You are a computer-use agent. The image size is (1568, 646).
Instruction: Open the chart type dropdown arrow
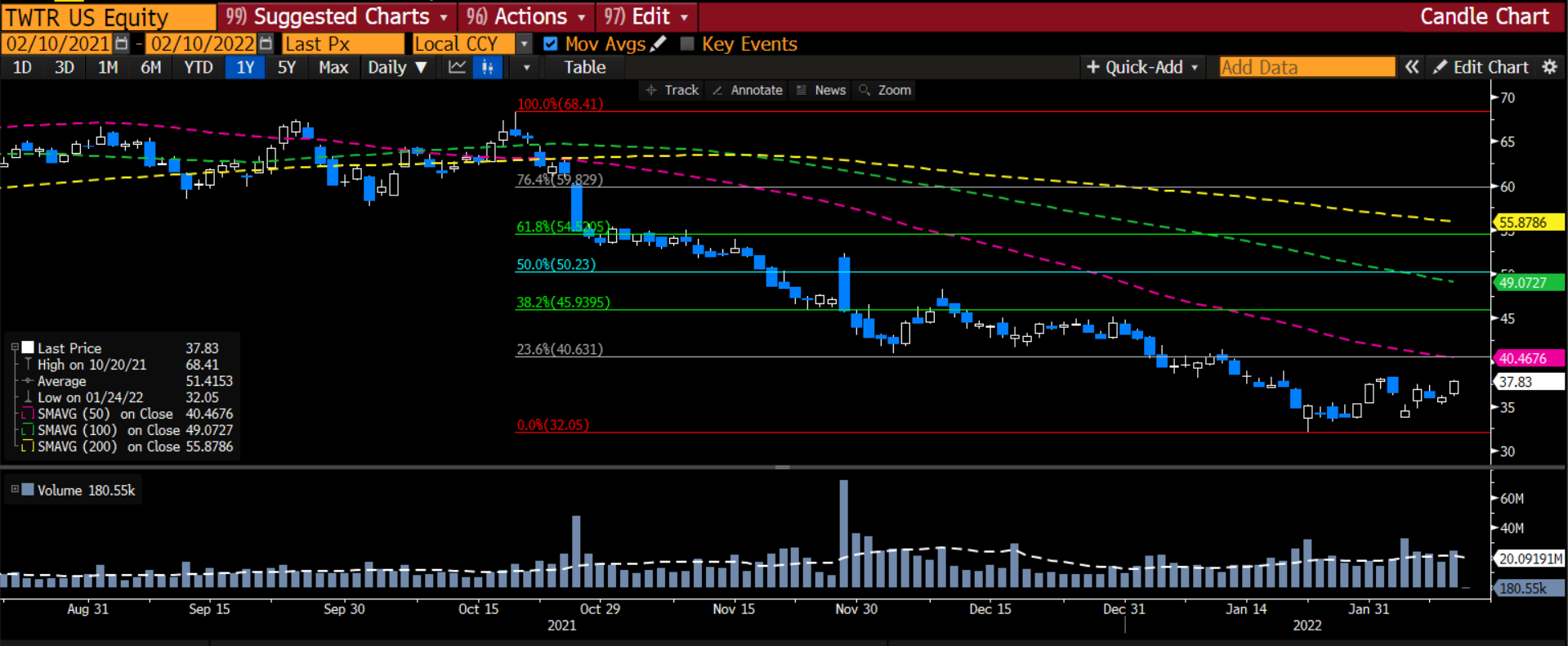(526, 67)
